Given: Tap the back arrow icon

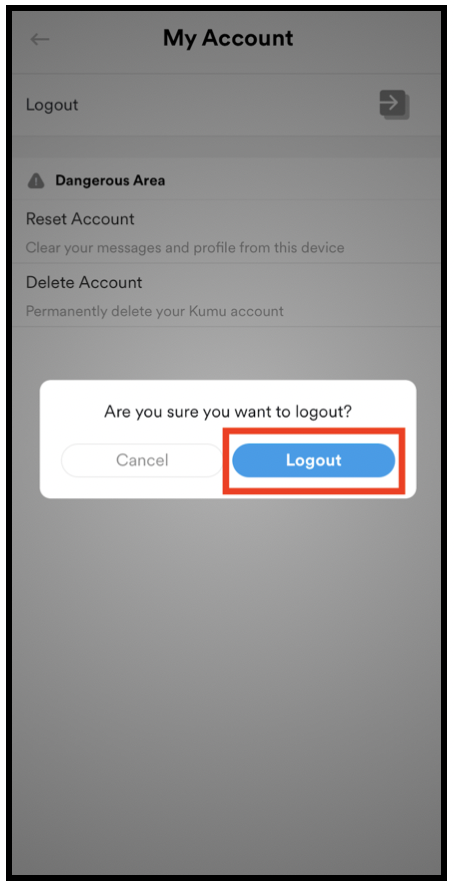Looking at the screenshot, I should click(40, 39).
